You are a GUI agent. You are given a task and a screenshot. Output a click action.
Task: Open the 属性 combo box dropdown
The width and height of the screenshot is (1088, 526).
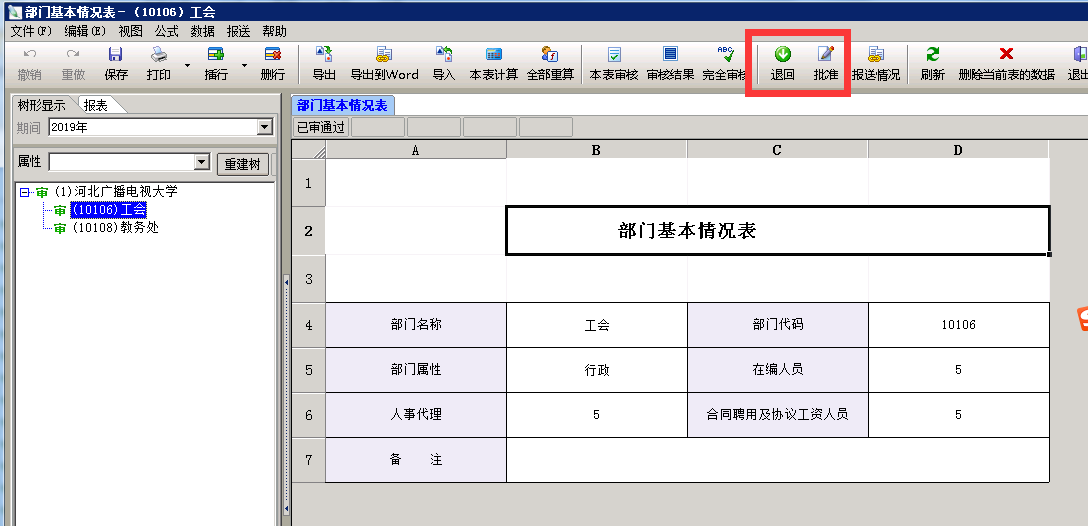tap(201, 162)
